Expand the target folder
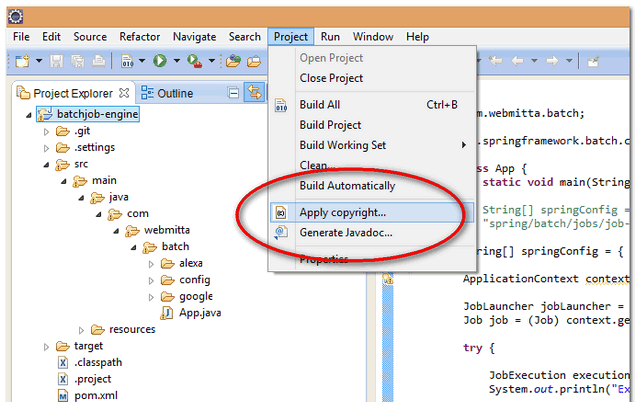This screenshot has width=636, height=402. click(46, 347)
